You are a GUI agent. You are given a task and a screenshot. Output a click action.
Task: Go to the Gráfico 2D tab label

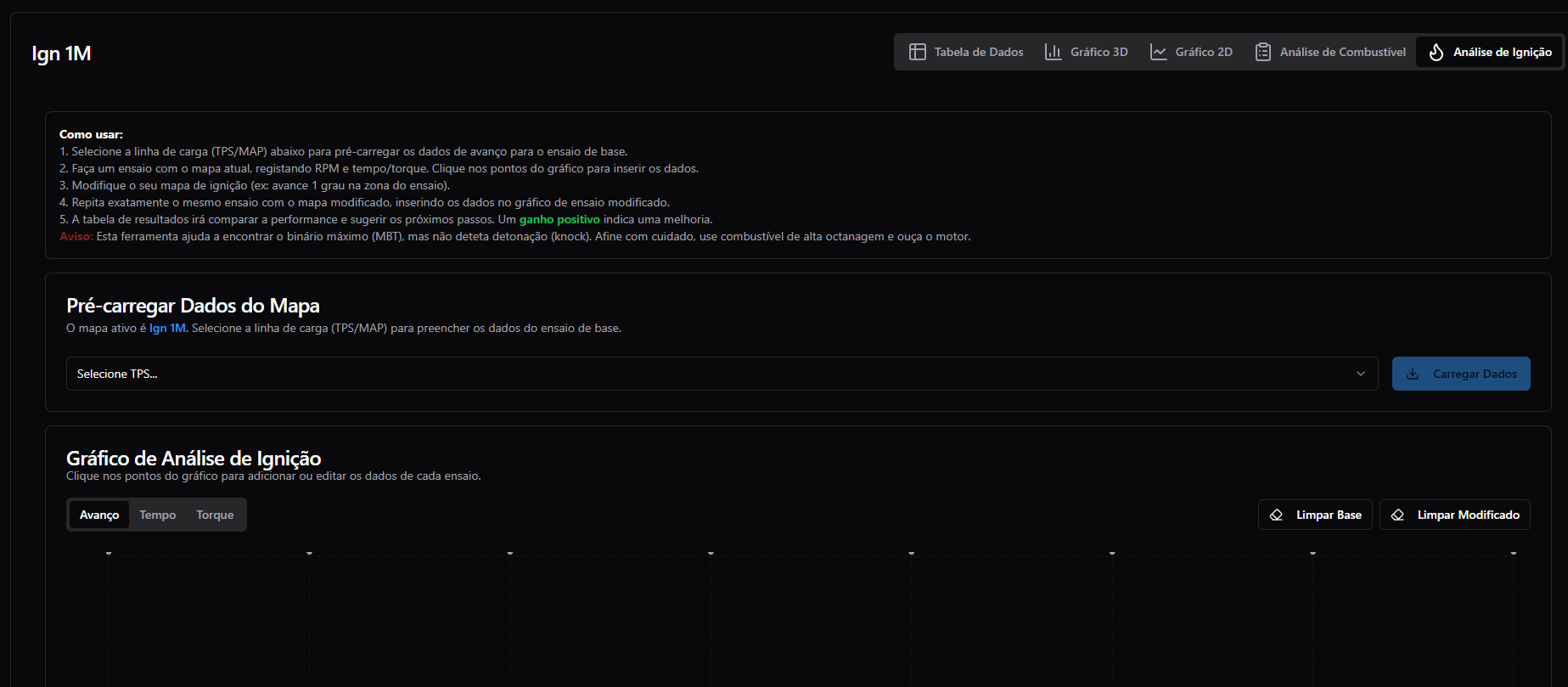[x=1204, y=52]
